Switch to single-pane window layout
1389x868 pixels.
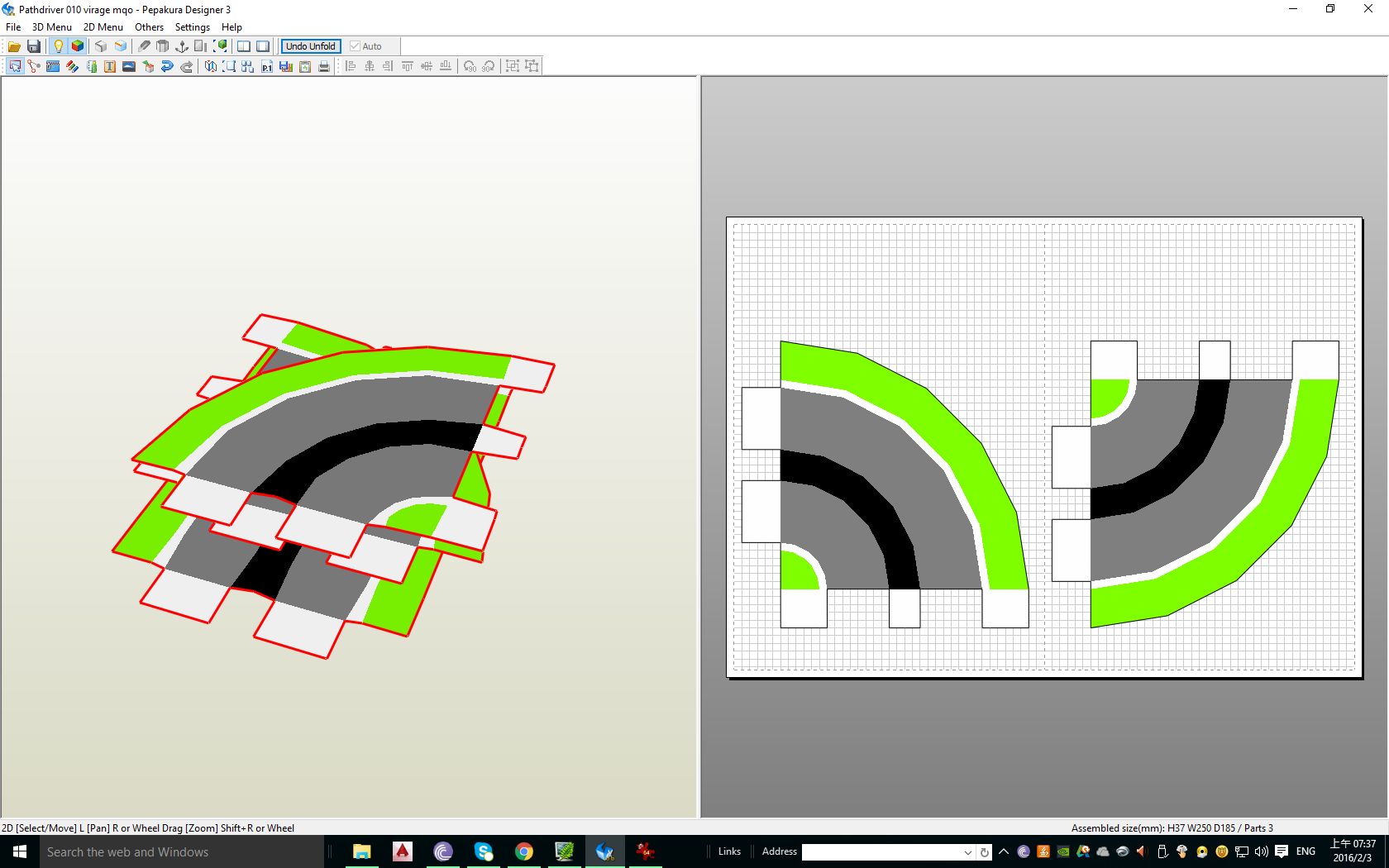263,46
